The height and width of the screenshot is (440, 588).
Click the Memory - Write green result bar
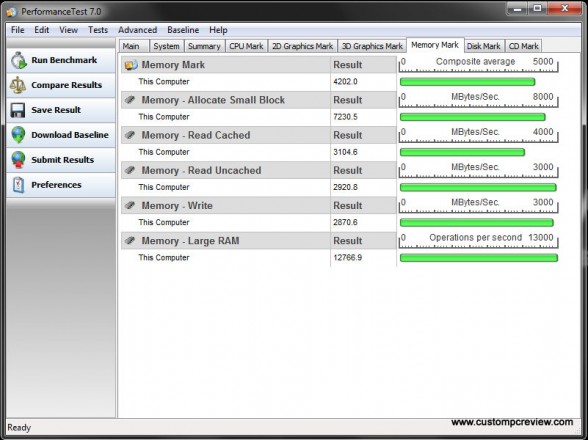(x=477, y=223)
